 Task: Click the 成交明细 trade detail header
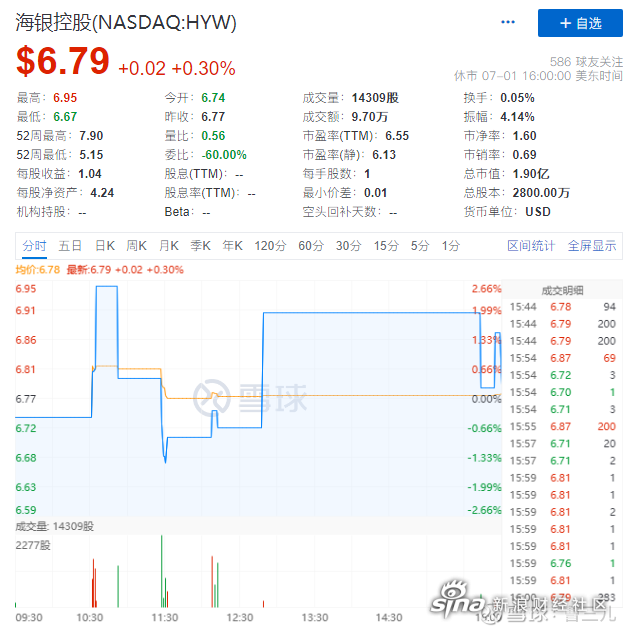562,290
